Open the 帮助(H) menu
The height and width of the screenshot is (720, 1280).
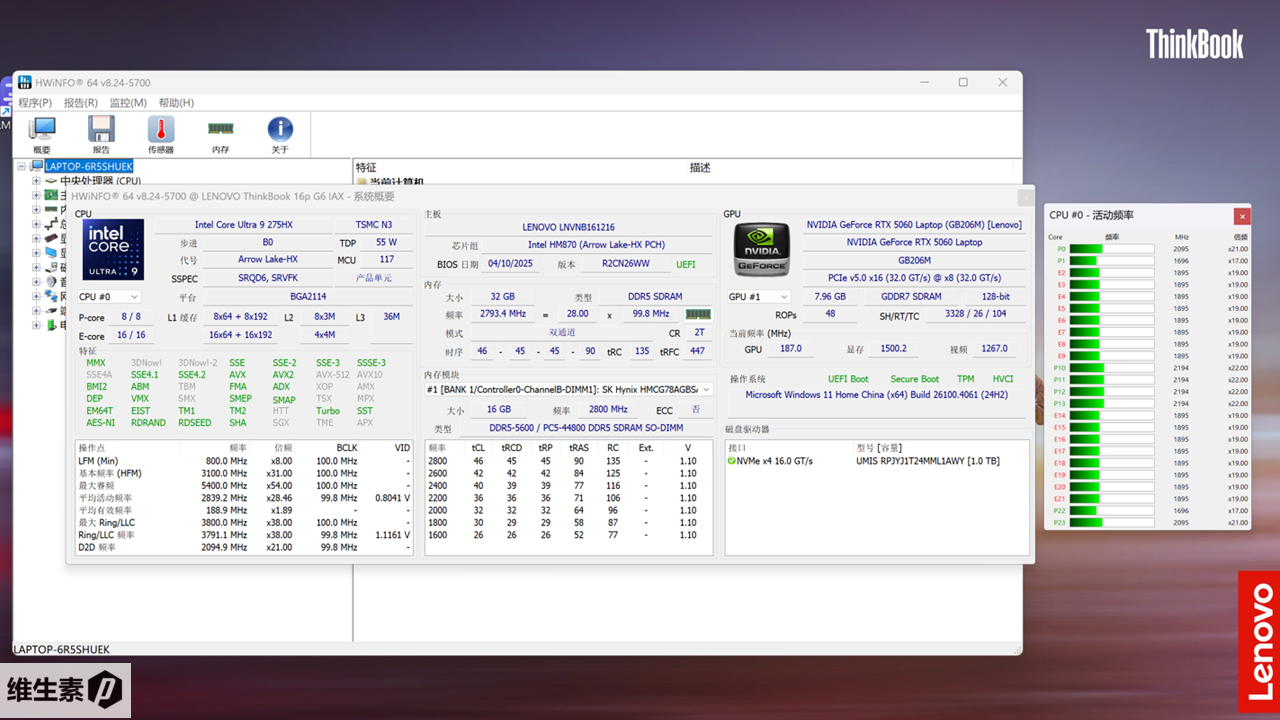tap(176, 103)
